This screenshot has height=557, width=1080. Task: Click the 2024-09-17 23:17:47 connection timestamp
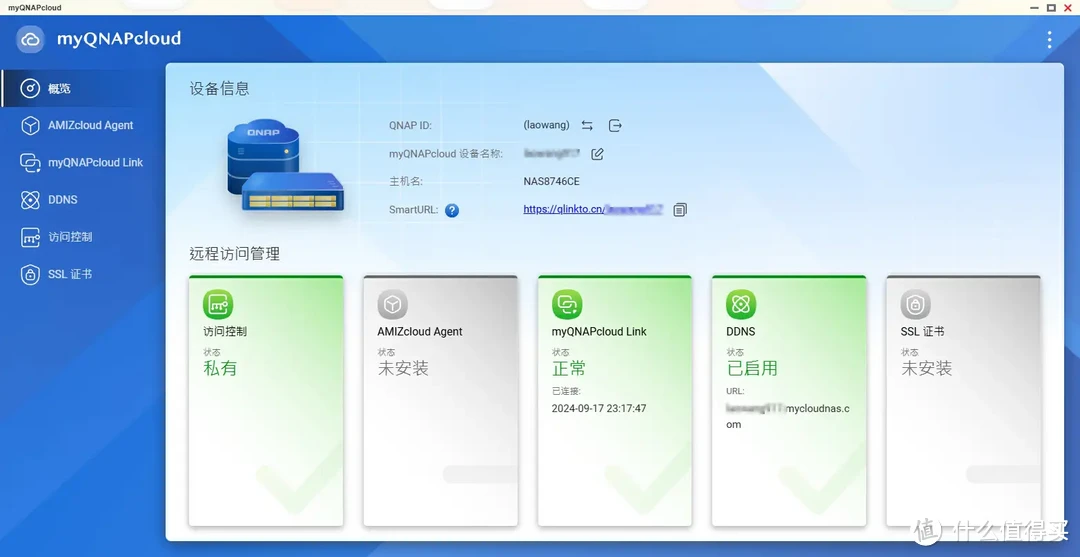(599, 408)
